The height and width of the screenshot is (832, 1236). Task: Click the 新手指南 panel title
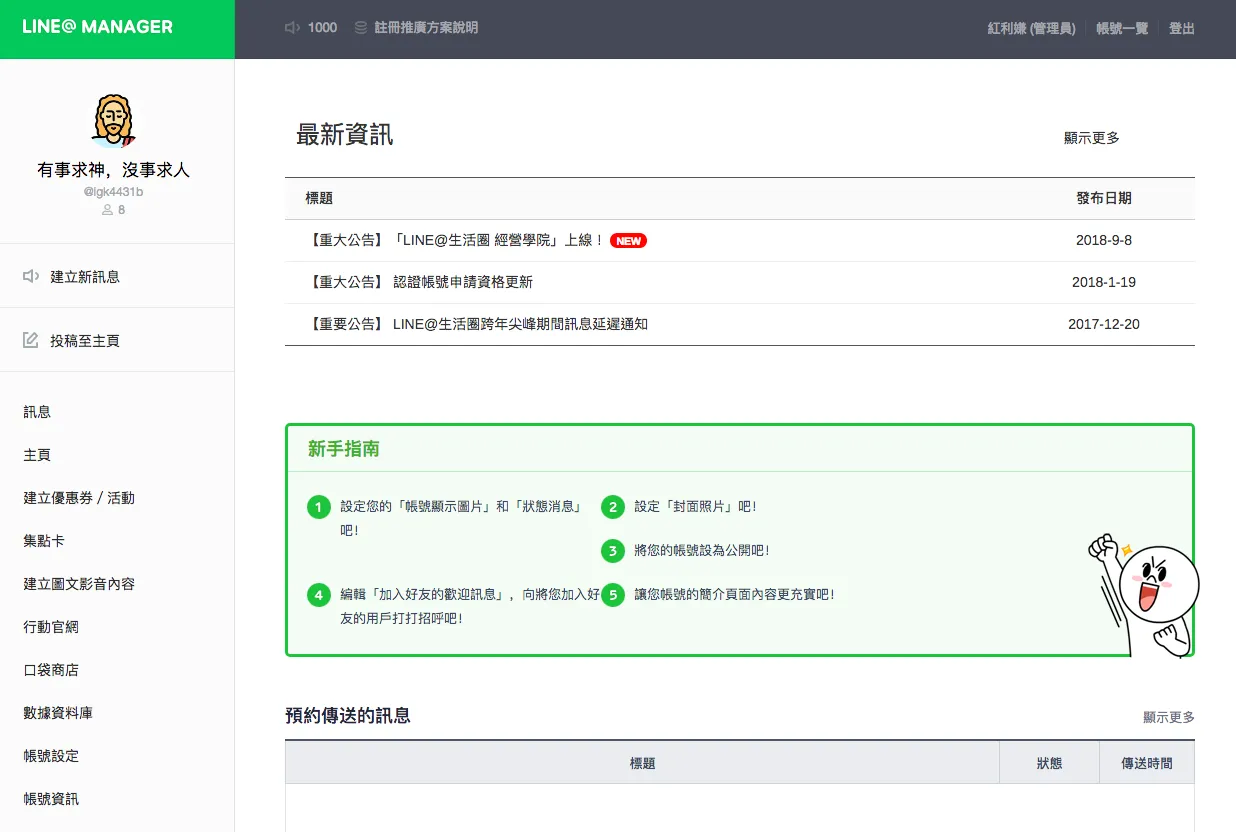(x=343, y=449)
